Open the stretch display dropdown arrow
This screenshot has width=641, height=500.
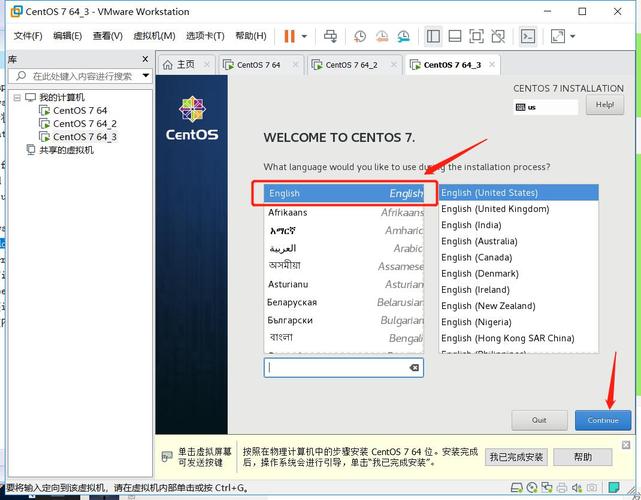(573, 36)
